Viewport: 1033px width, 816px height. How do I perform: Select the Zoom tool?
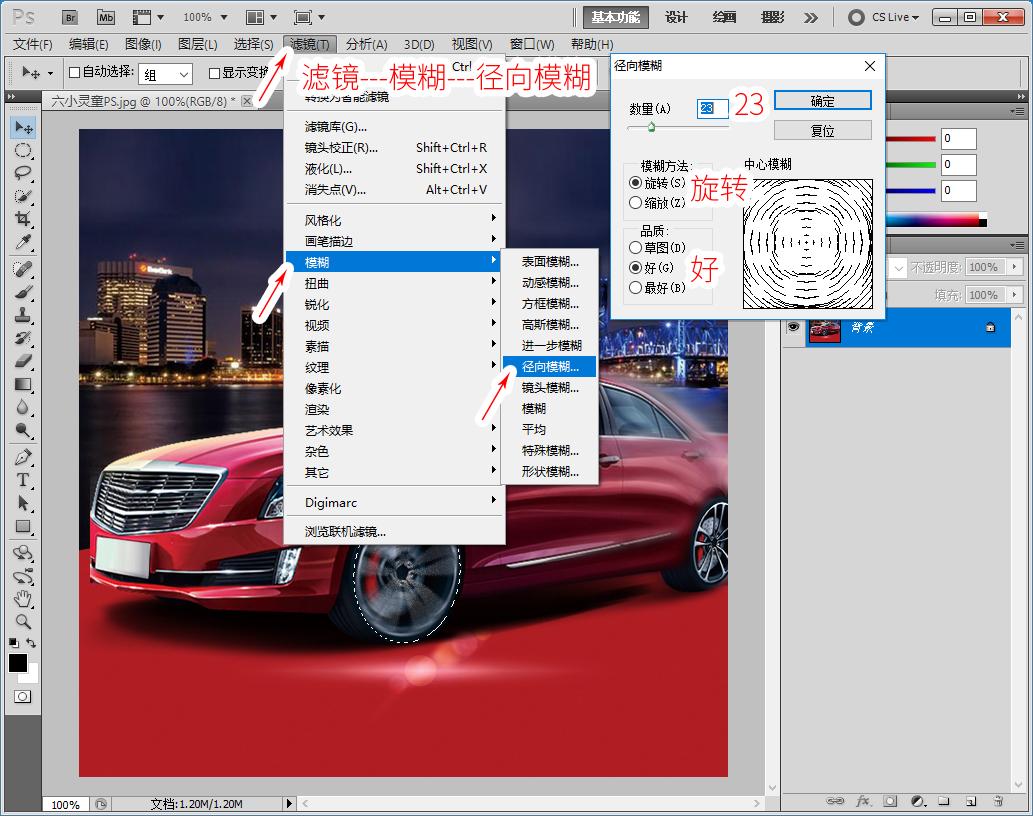pos(23,621)
